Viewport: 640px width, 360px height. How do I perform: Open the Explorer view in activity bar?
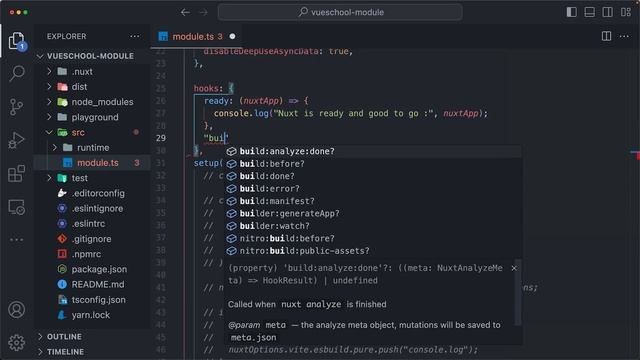click(17, 41)
